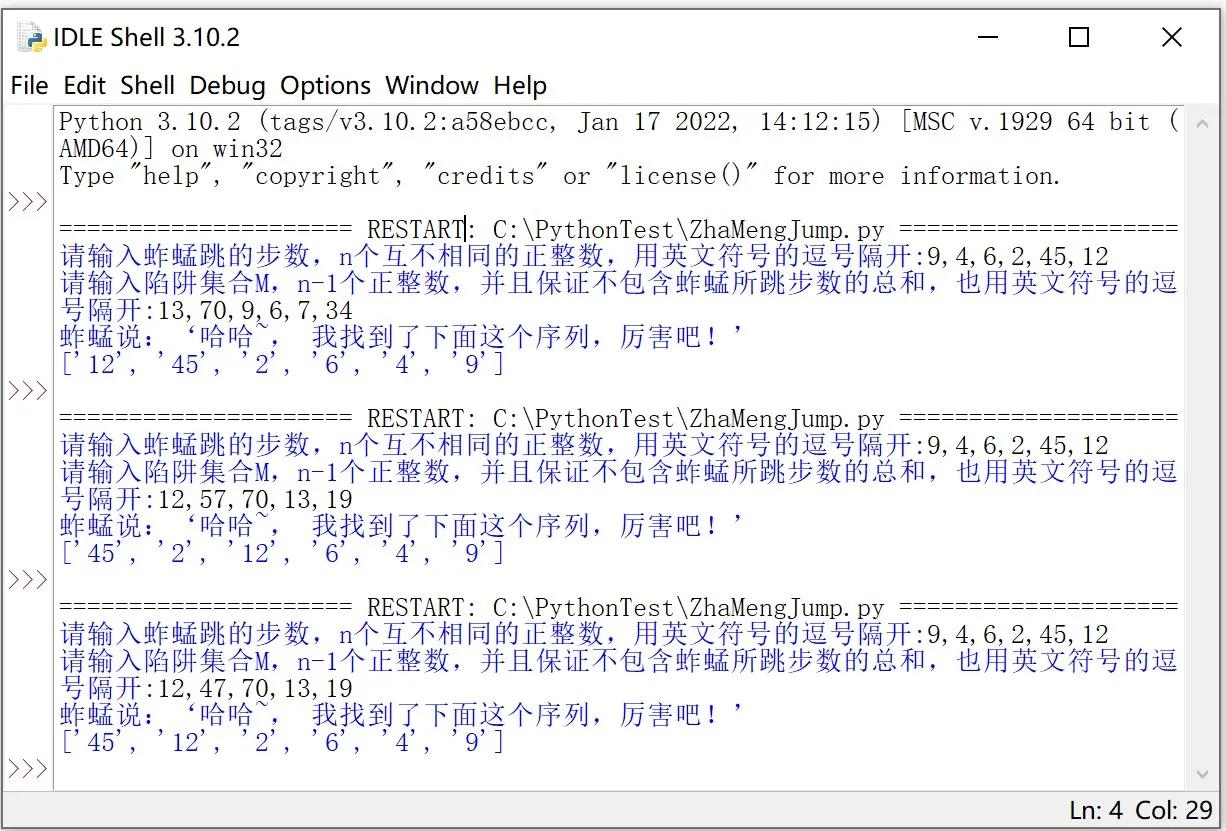Open the Help menu

[x=519, y=86]
